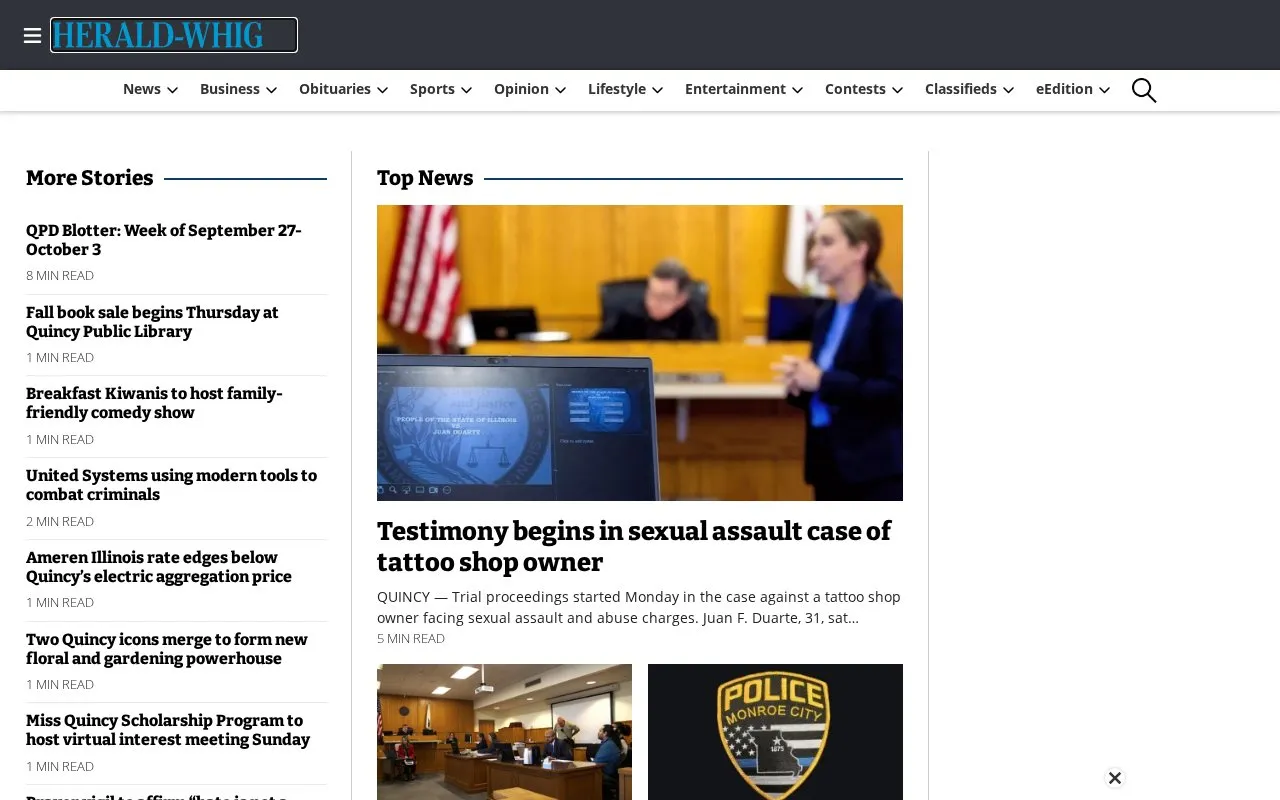This screenshot has height=800, width=1280.
Task: Expand the News dropdown chevron
Action: click(172, 90)
